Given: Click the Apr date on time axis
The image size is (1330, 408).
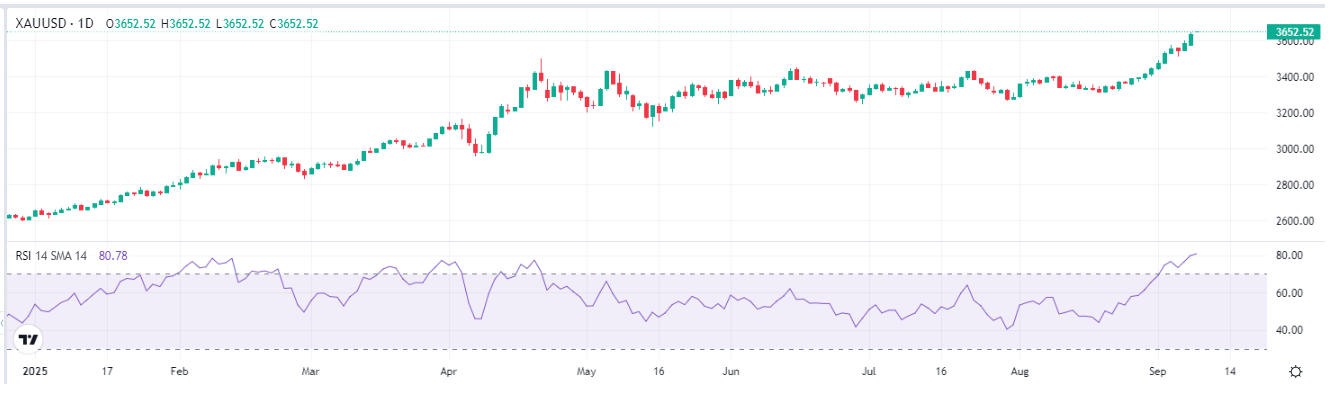Looking at the screenshot, I should 447,371.
